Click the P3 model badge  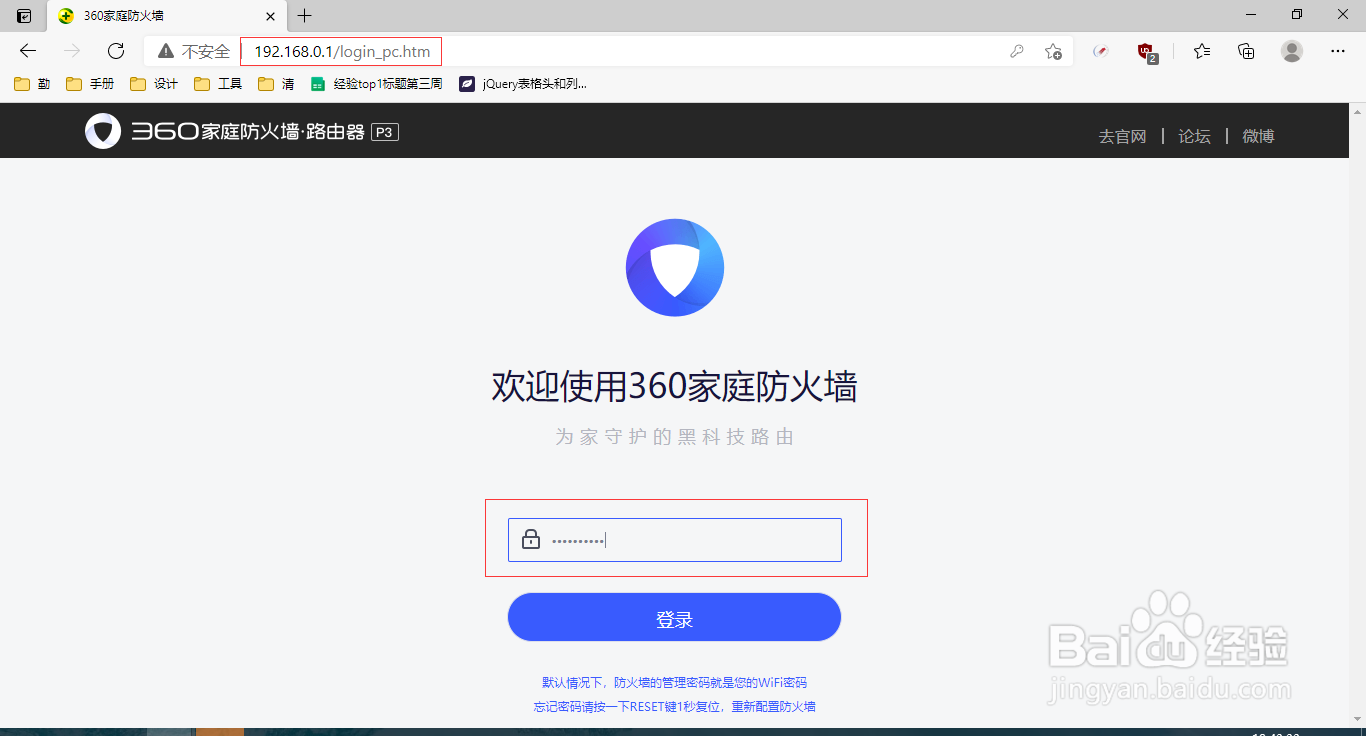(x=385, y=131)
